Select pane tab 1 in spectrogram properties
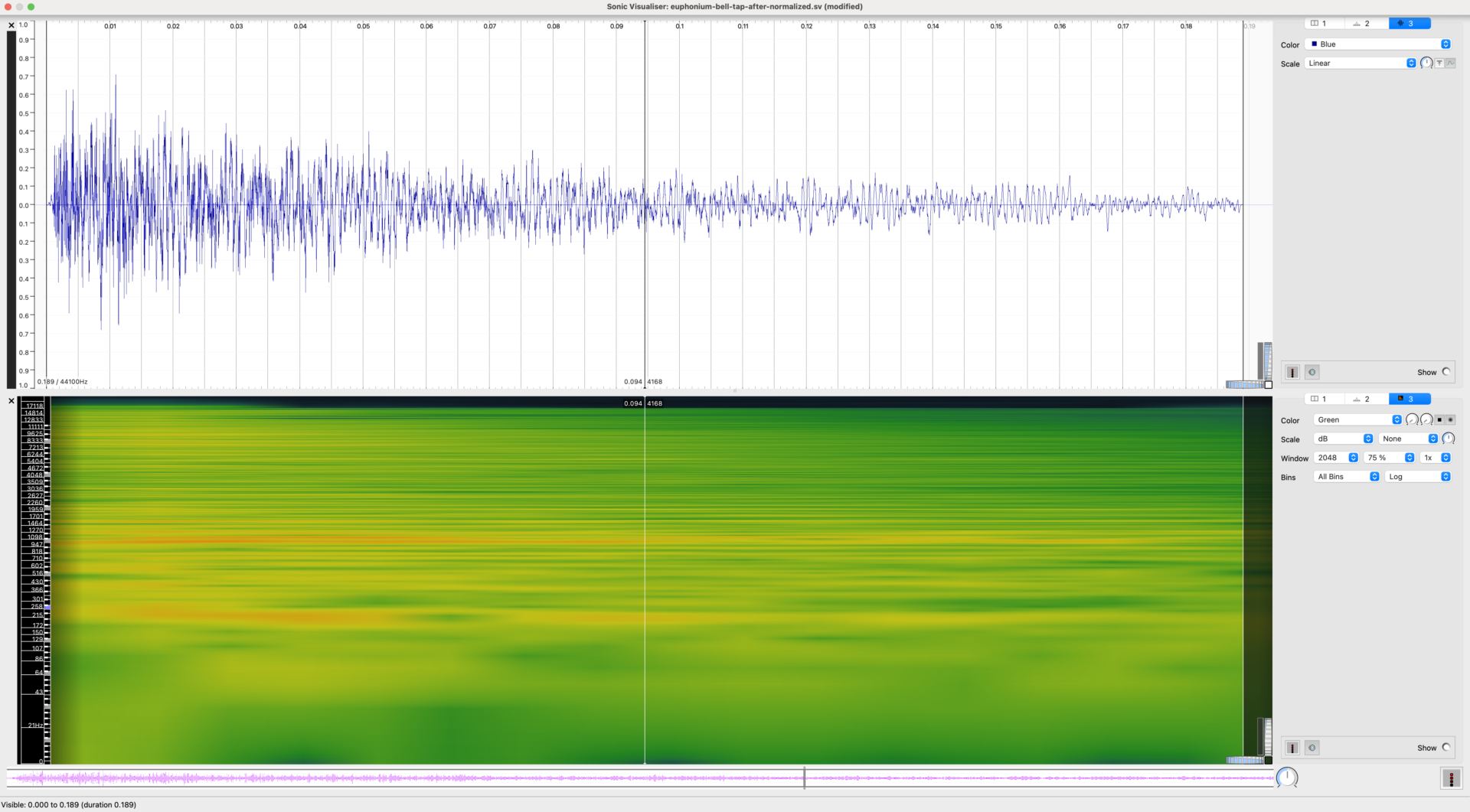The image size is (1470, 812). (x=1325, y=399)
